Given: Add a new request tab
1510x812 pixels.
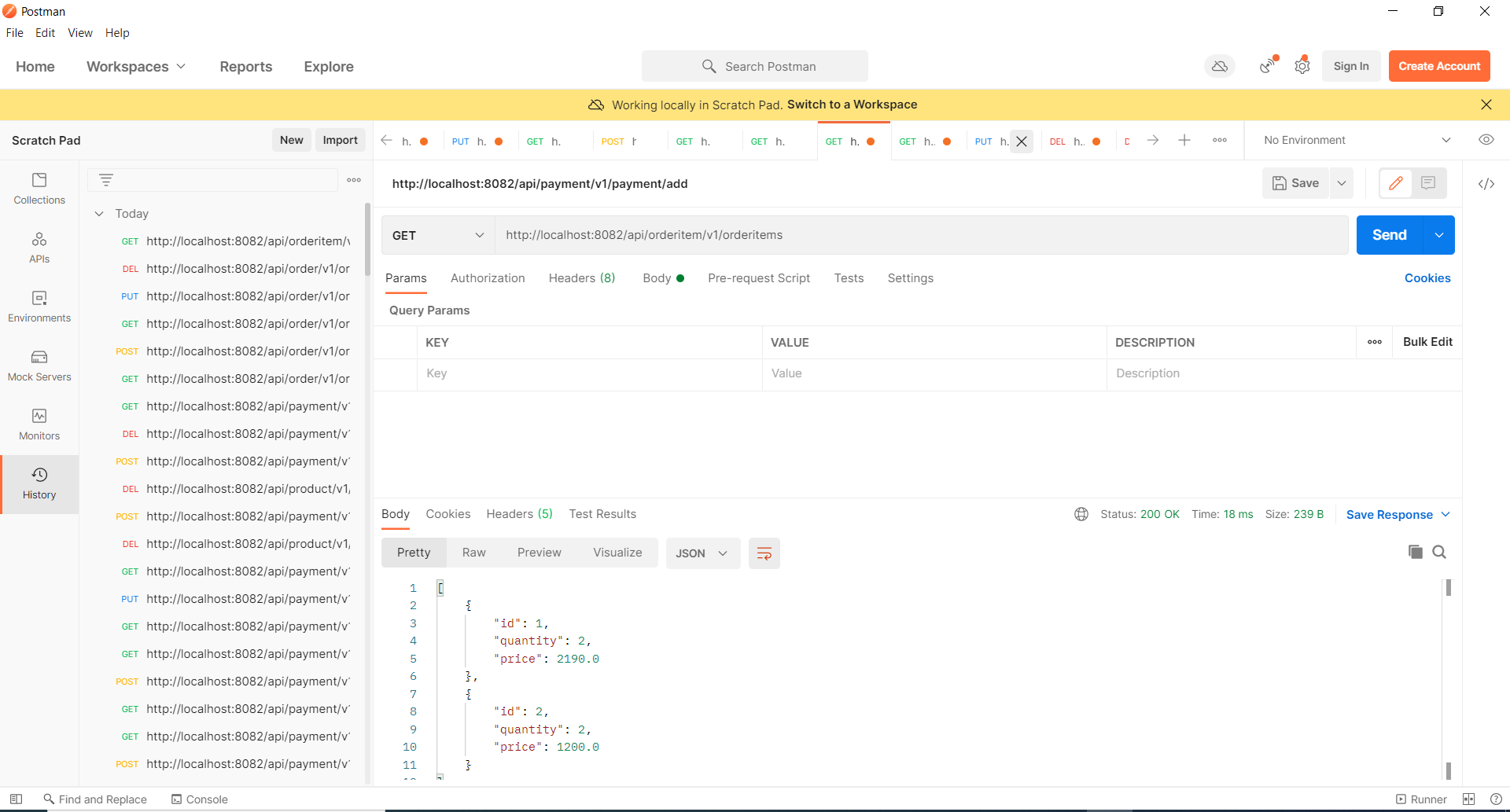Looking at the screenshot, I should (x=1184, y=140).
